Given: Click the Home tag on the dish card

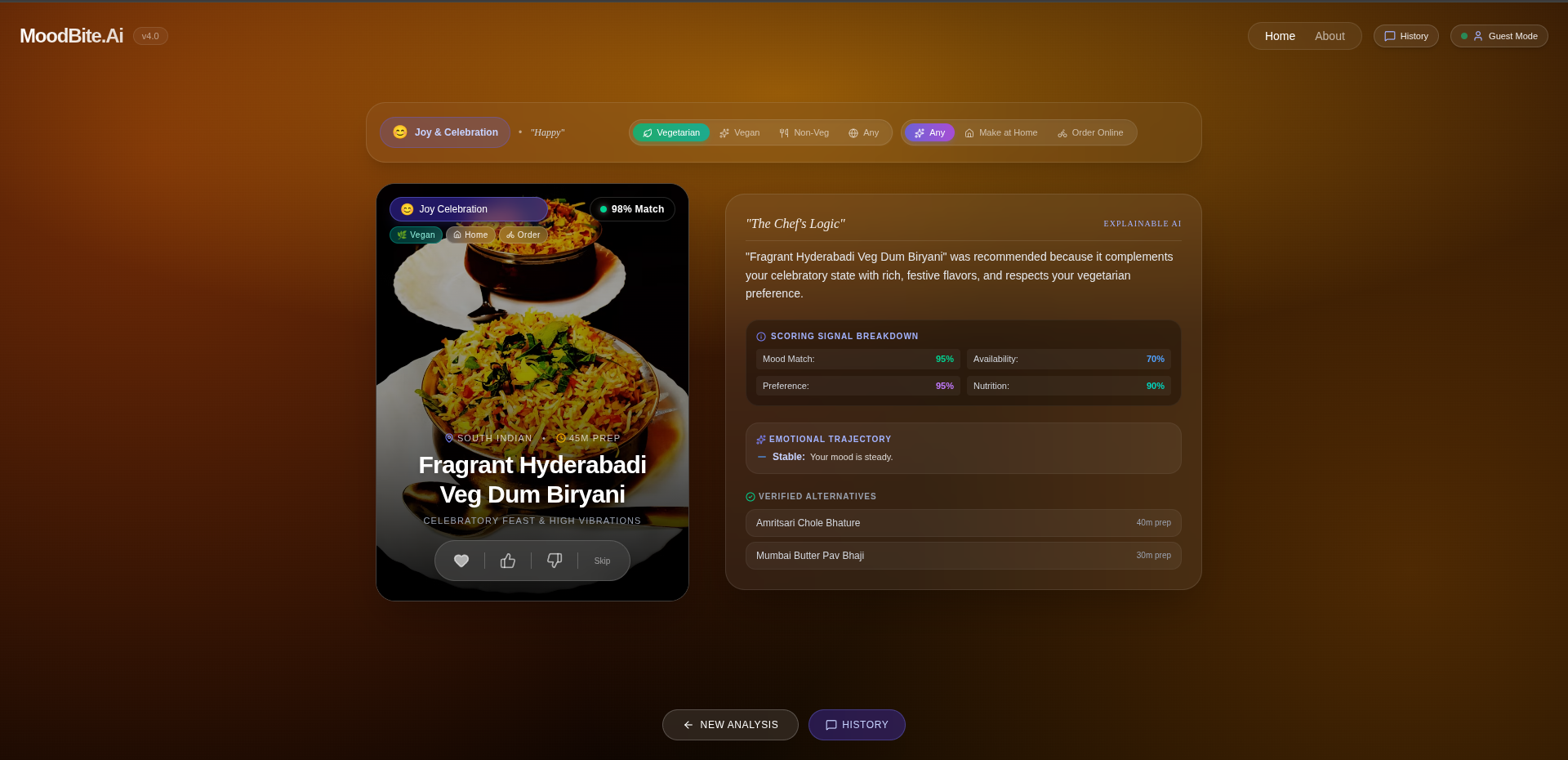Looking at the screenshot, I should pyautogui.click(x=470, y=235).
